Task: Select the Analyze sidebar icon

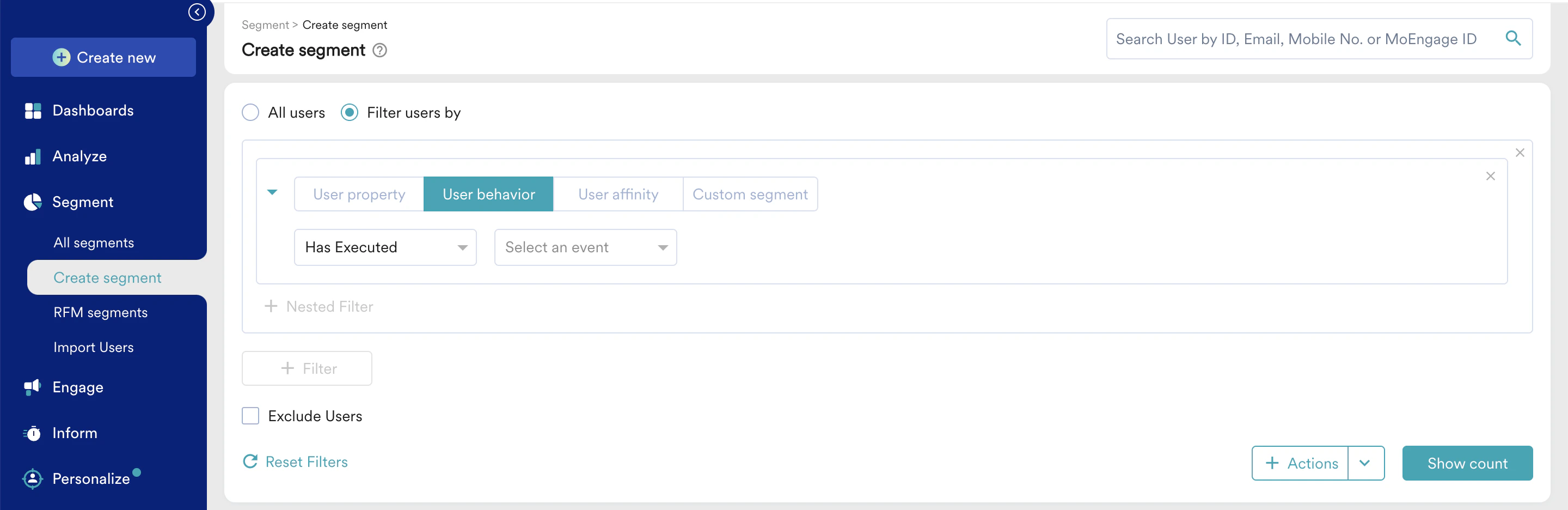Action: click(32, 156)
